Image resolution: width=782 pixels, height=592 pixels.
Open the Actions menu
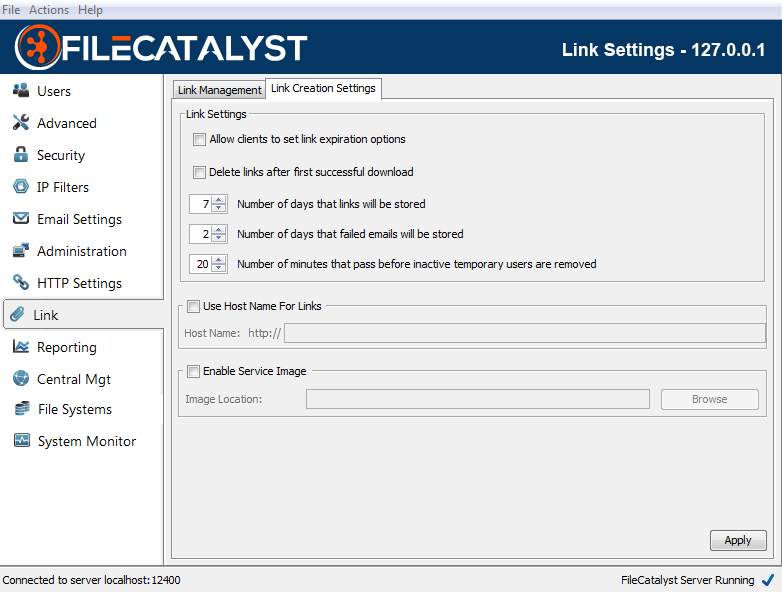(49, 9)
